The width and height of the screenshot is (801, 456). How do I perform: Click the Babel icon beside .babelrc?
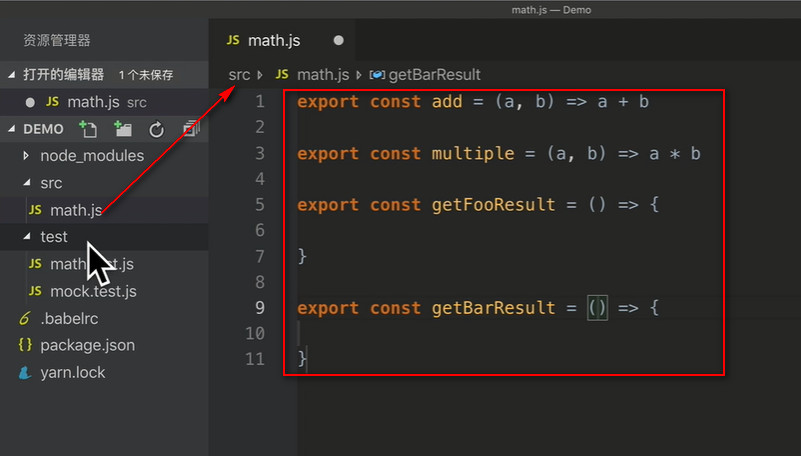click(x=25, y=319)
